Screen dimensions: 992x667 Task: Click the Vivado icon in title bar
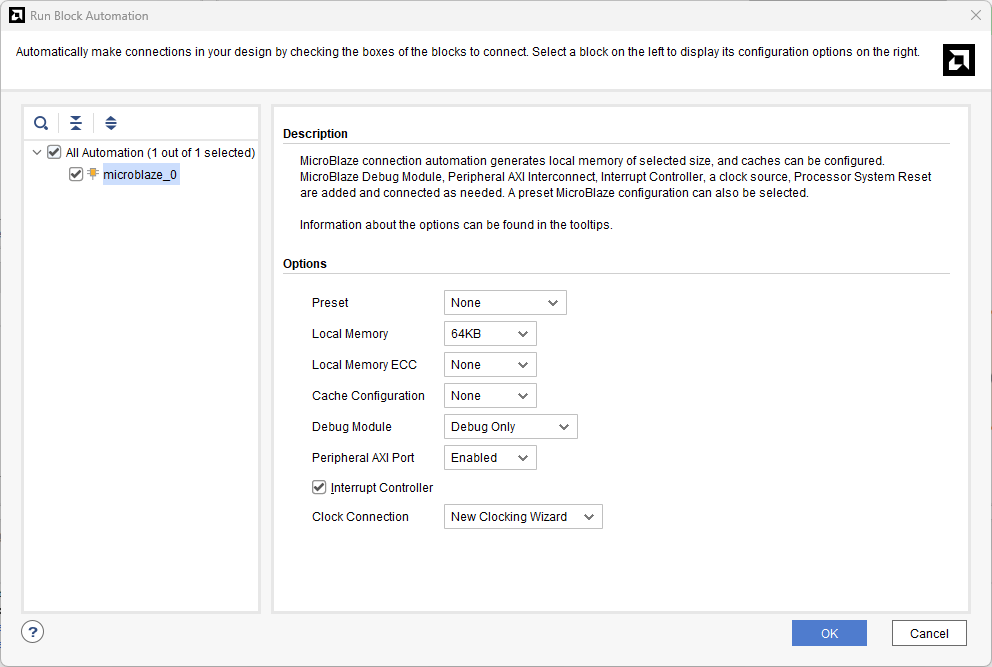(x=16, y=15)
